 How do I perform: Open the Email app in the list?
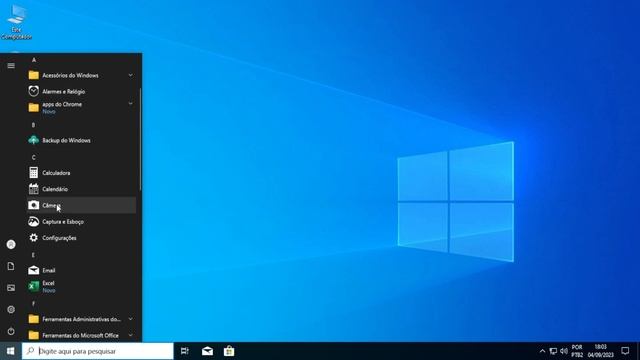tap(81, 270)
